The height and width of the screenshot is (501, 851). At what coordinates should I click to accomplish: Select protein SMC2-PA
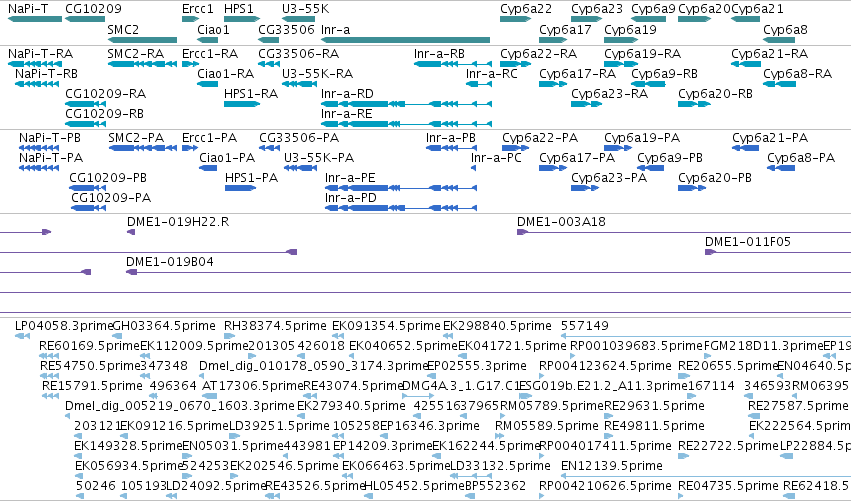coord(143,148)
